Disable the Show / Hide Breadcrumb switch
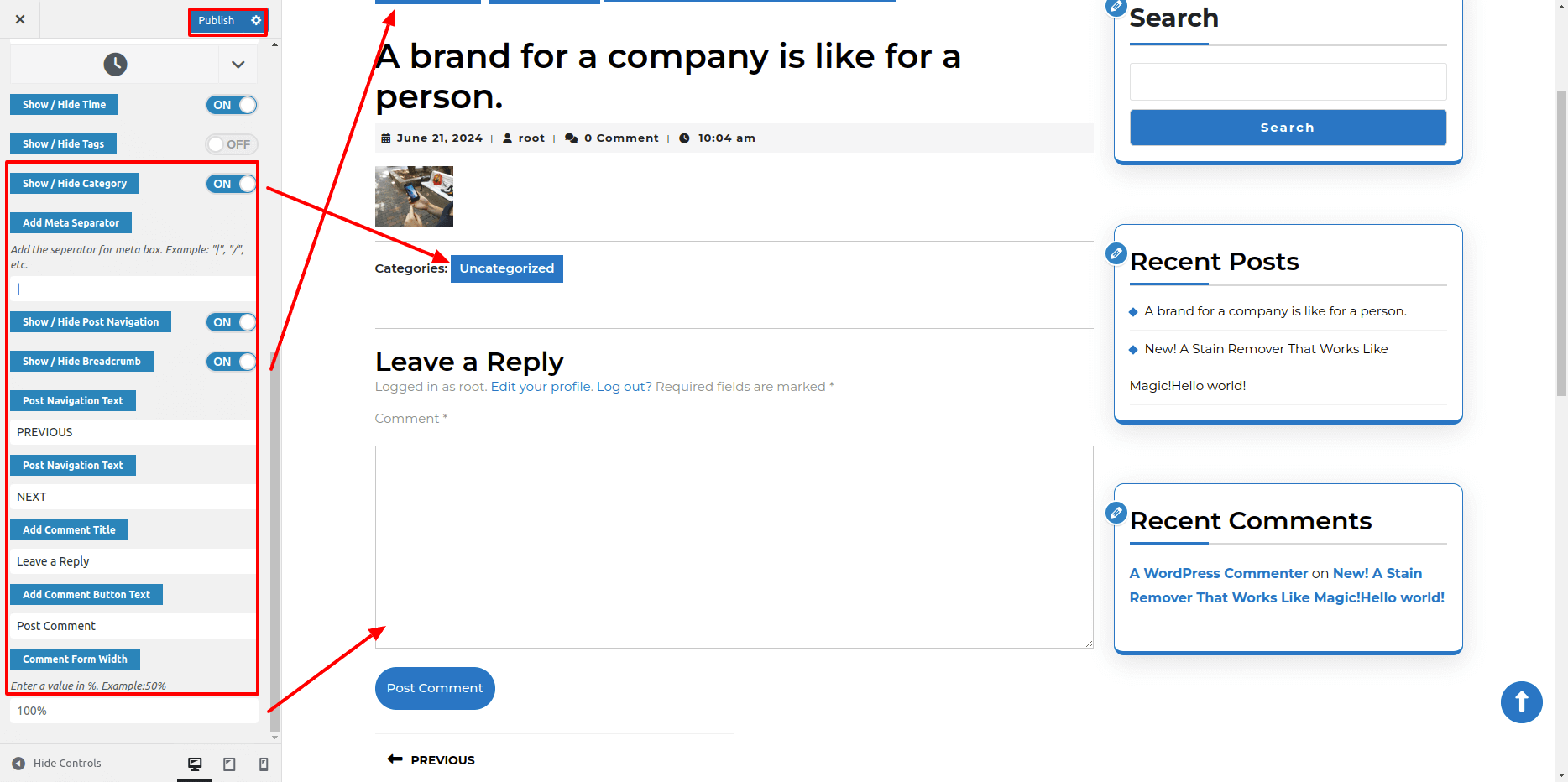 pyautogui.click(x=232, y=362)
